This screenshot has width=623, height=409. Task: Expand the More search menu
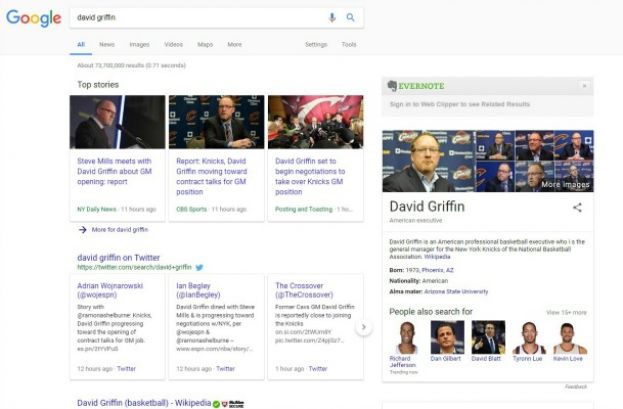coord(235,45)
